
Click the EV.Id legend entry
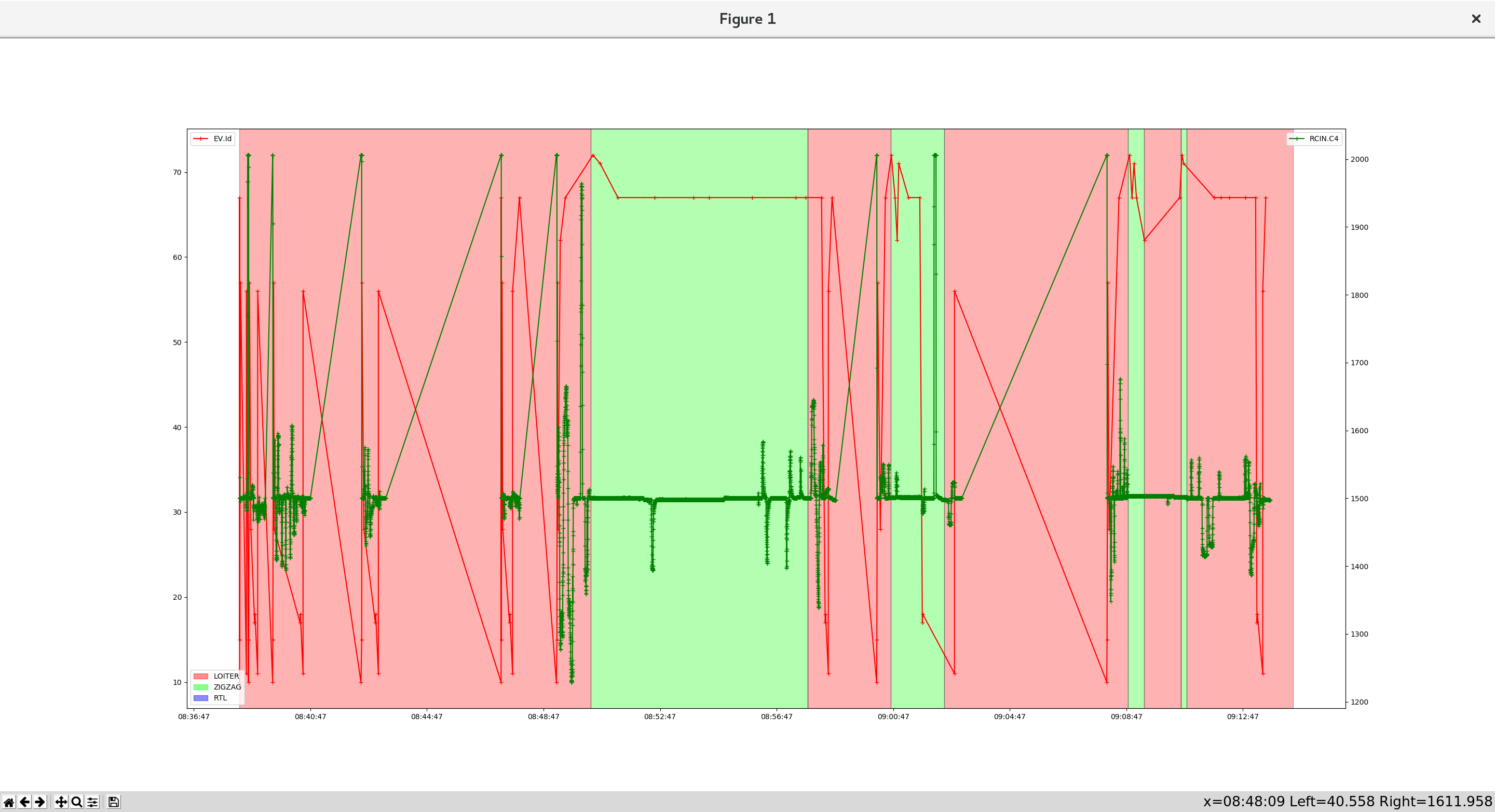[213, 139]
